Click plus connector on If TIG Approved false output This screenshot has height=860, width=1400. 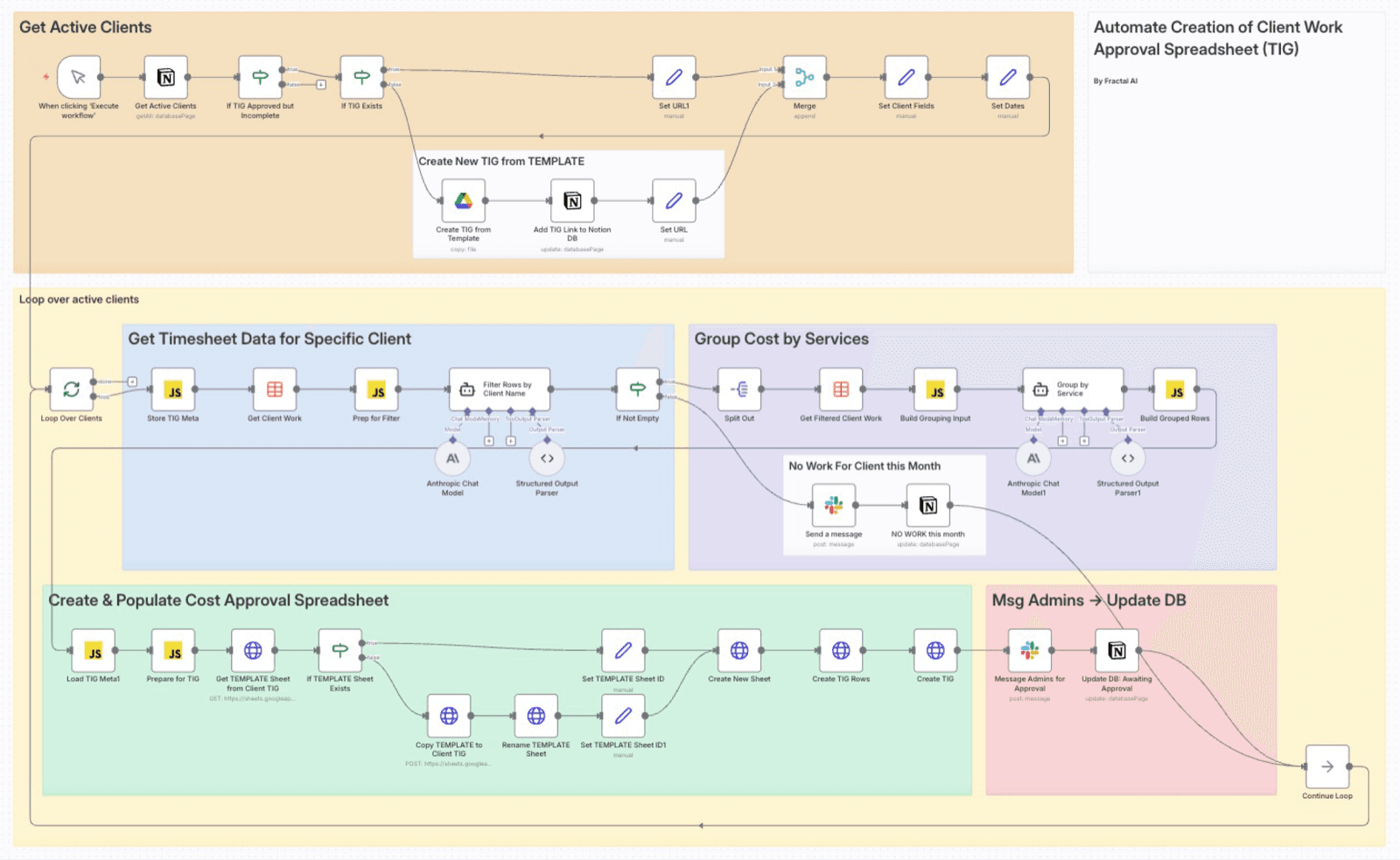coord(321,85)
